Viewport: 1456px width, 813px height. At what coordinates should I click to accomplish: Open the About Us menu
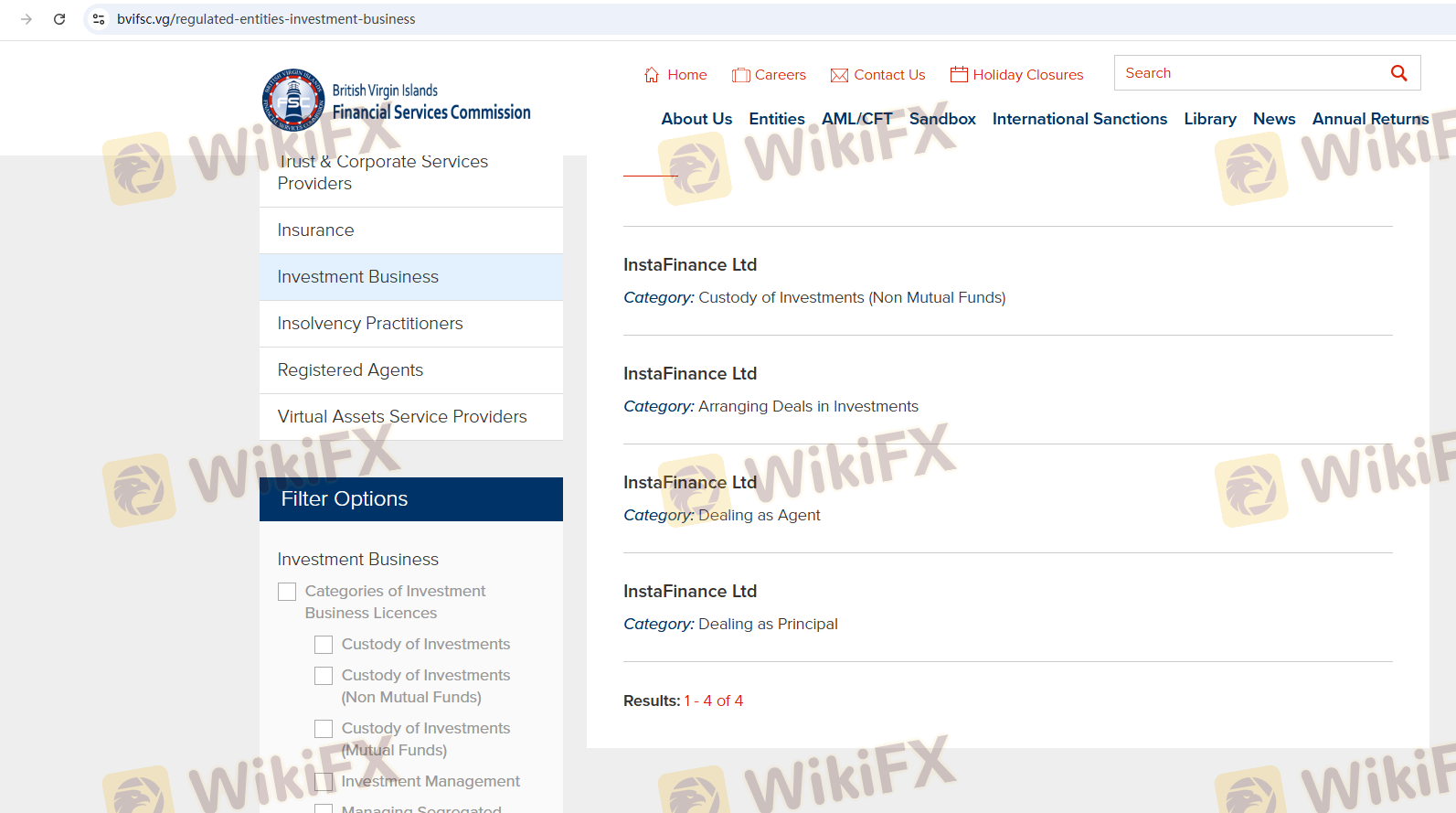696,119
